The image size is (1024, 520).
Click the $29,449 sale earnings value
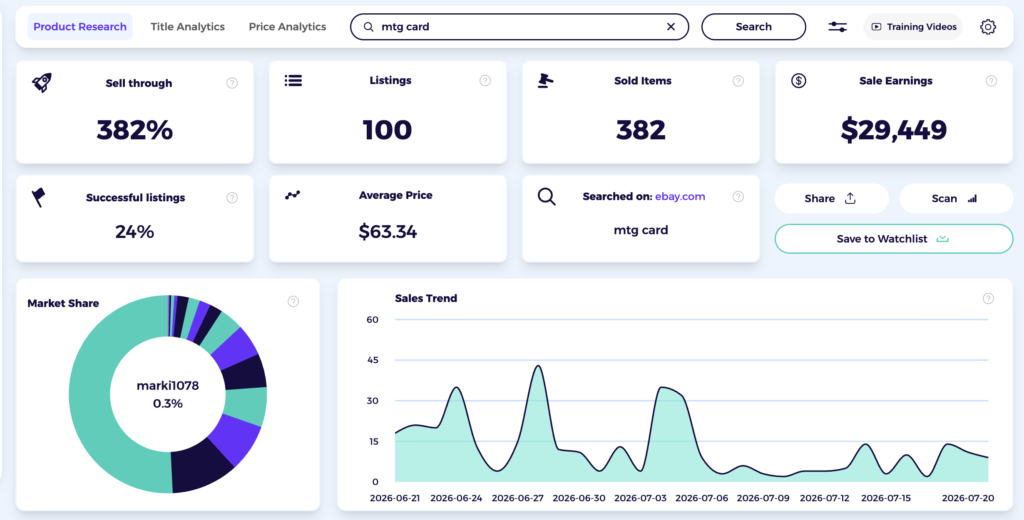[893, 130]
